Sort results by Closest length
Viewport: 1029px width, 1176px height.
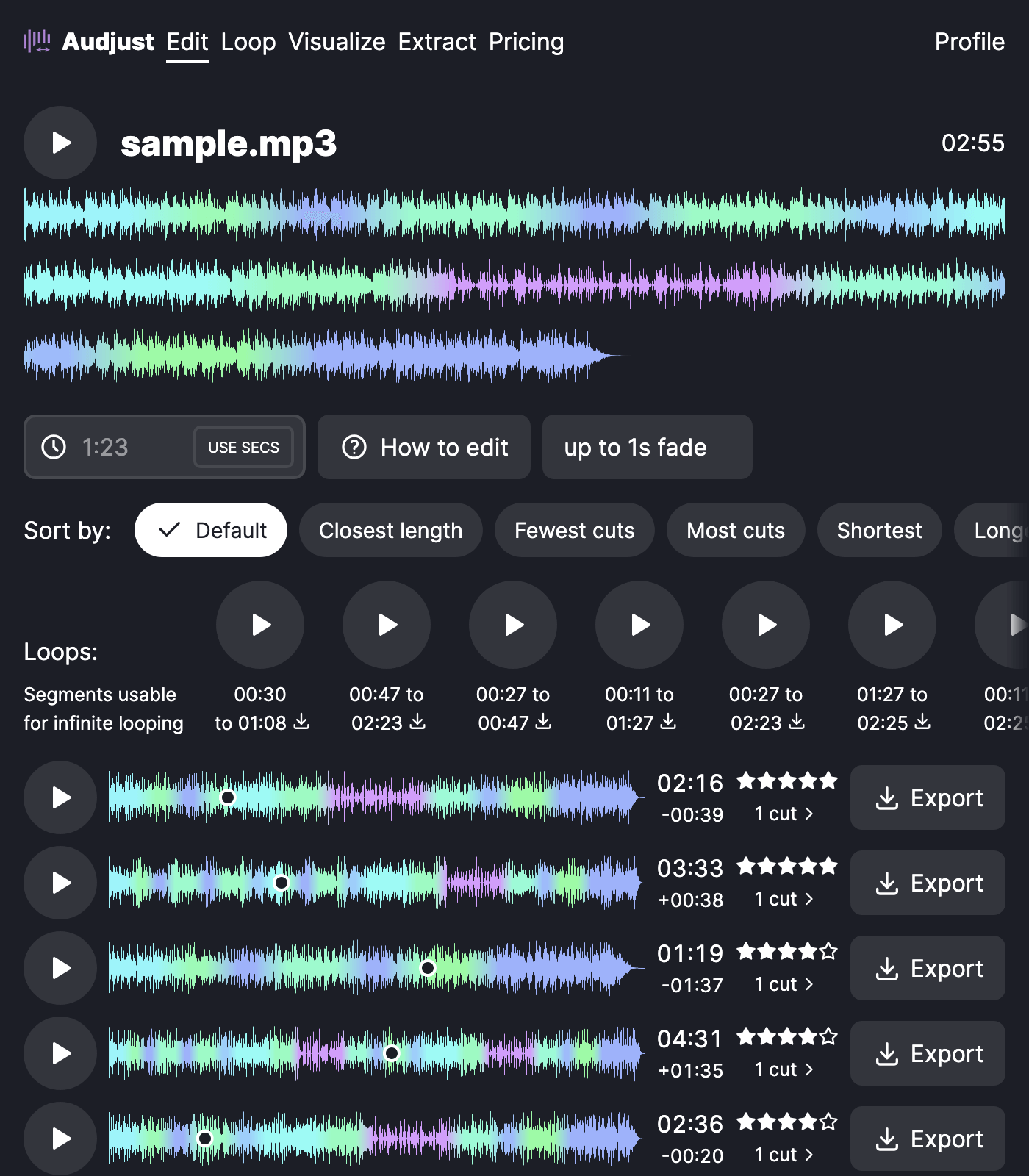[x=390, y=530]
